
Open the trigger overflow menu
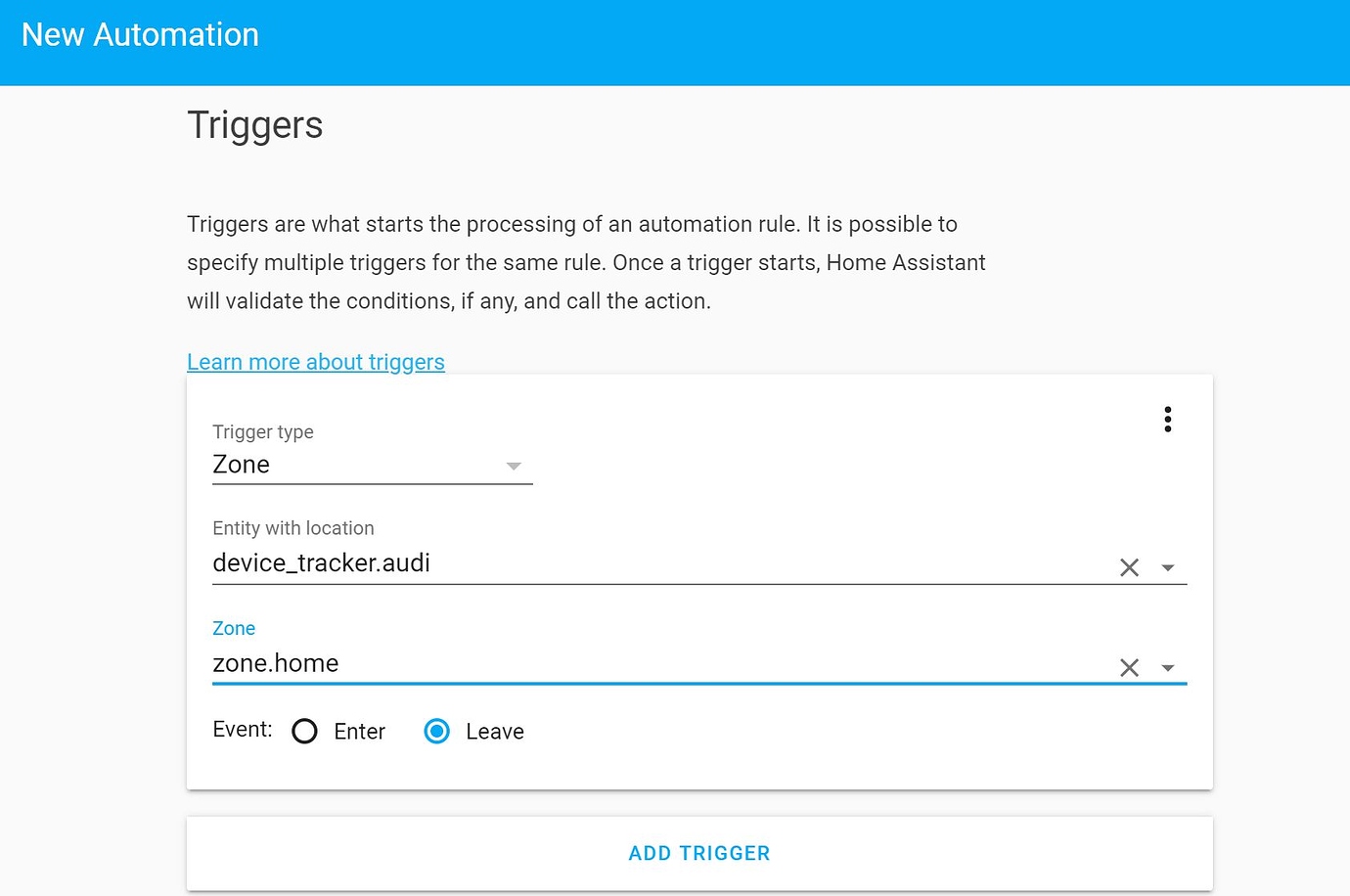1167,419
